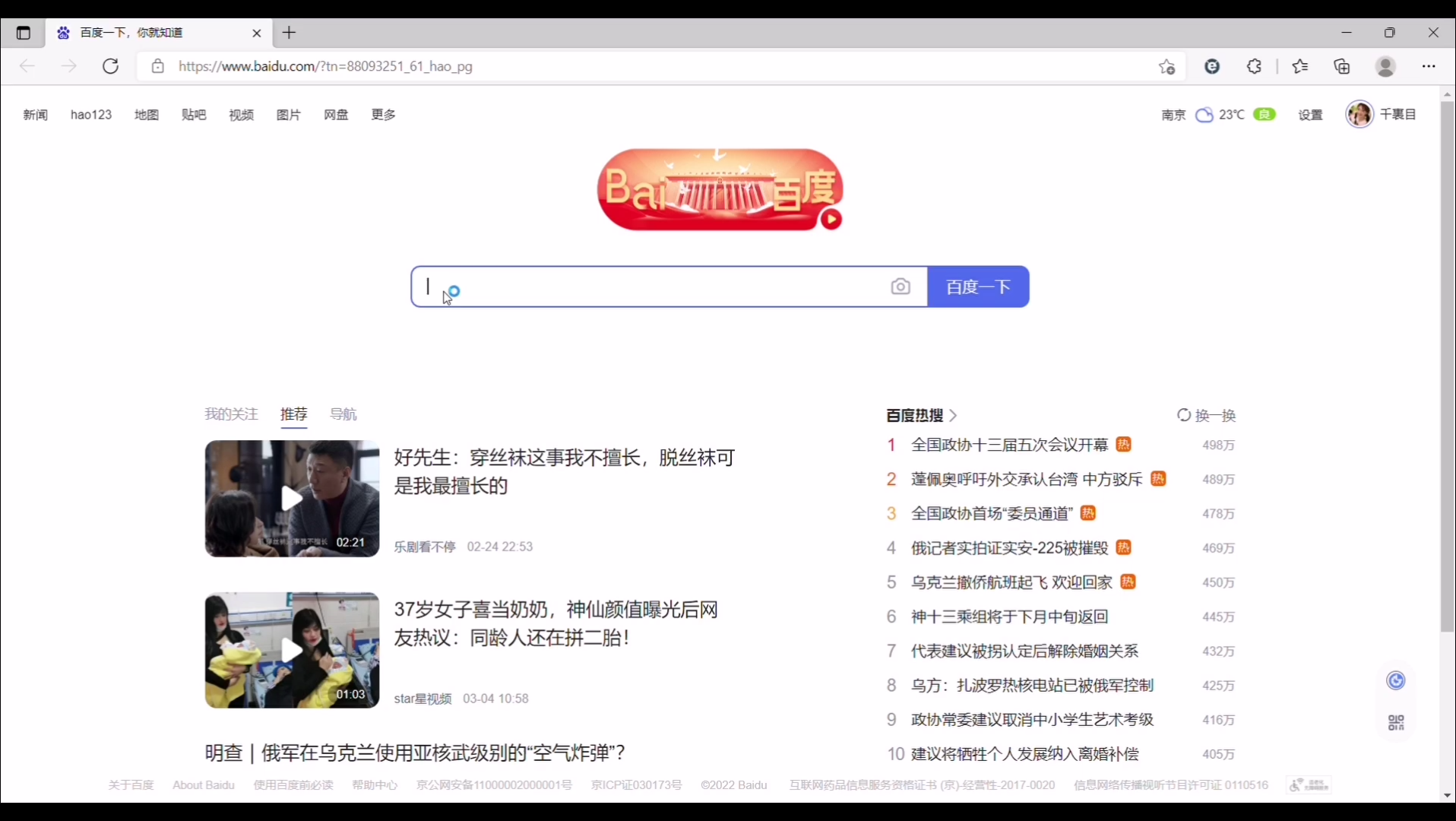Click the address bar URL

coord(325,66)
